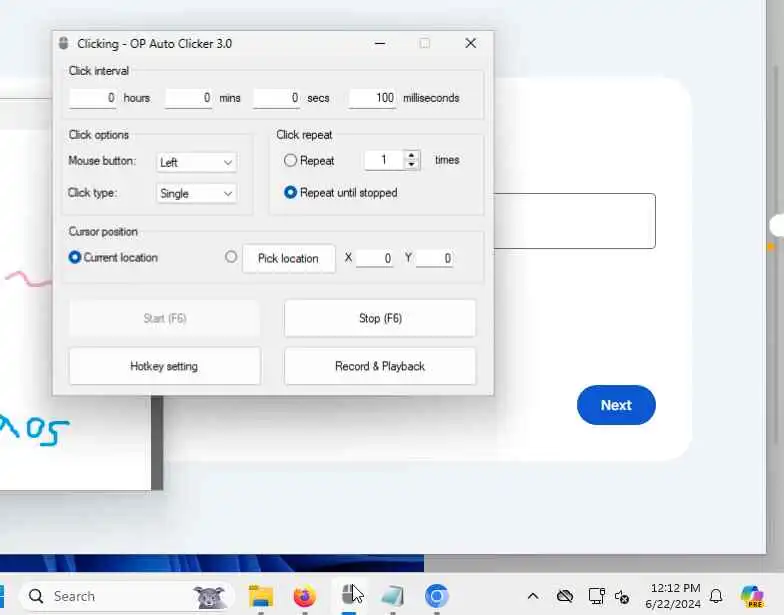Open File Explorer from the taskbar
Viewport: 784px width, 615px height.
coord(261,596)
